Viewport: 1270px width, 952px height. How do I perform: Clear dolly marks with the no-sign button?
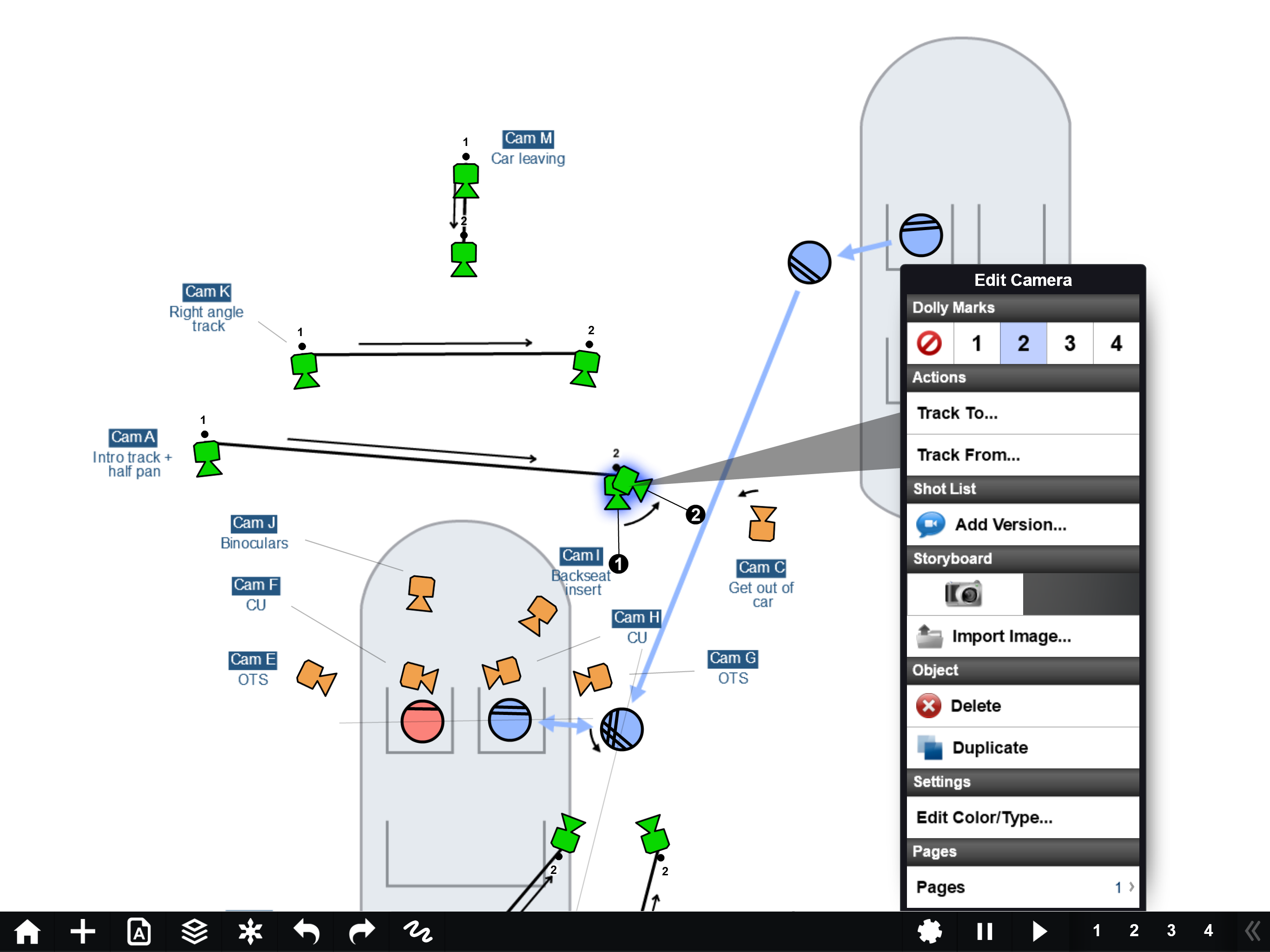point(930,344)
